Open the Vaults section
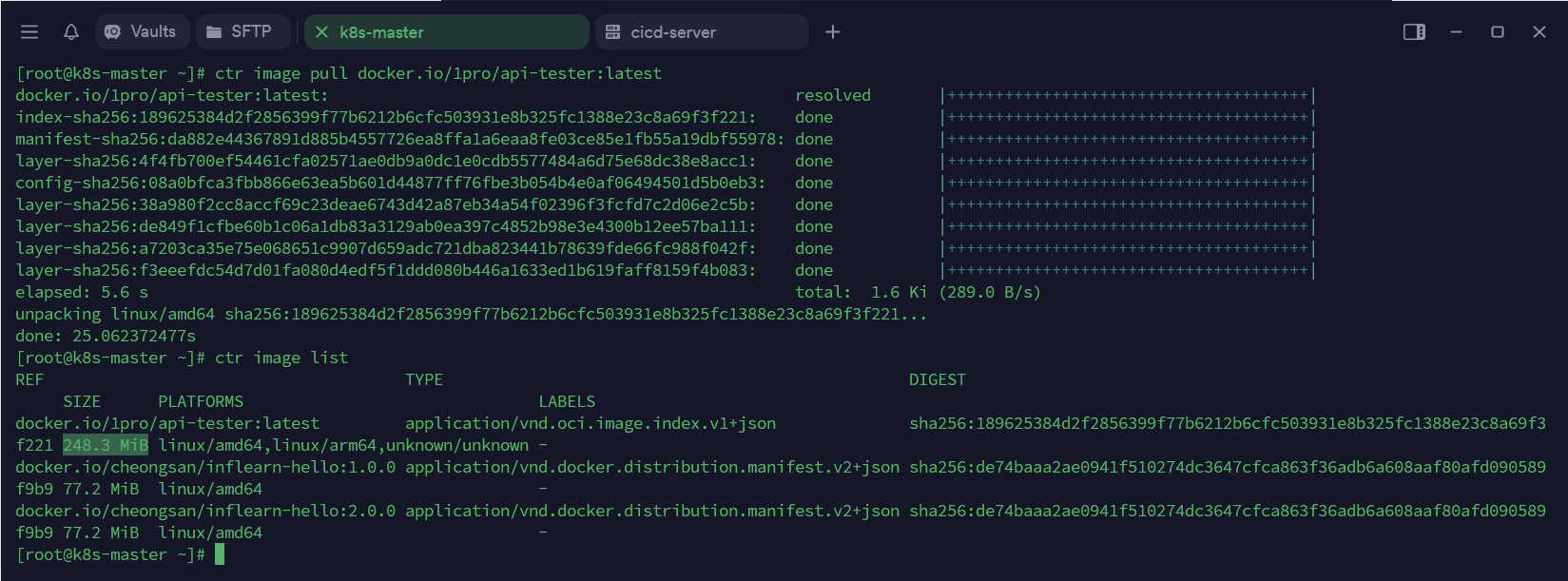The height and width of the screenshot is (581, 1568). (152, 32)
